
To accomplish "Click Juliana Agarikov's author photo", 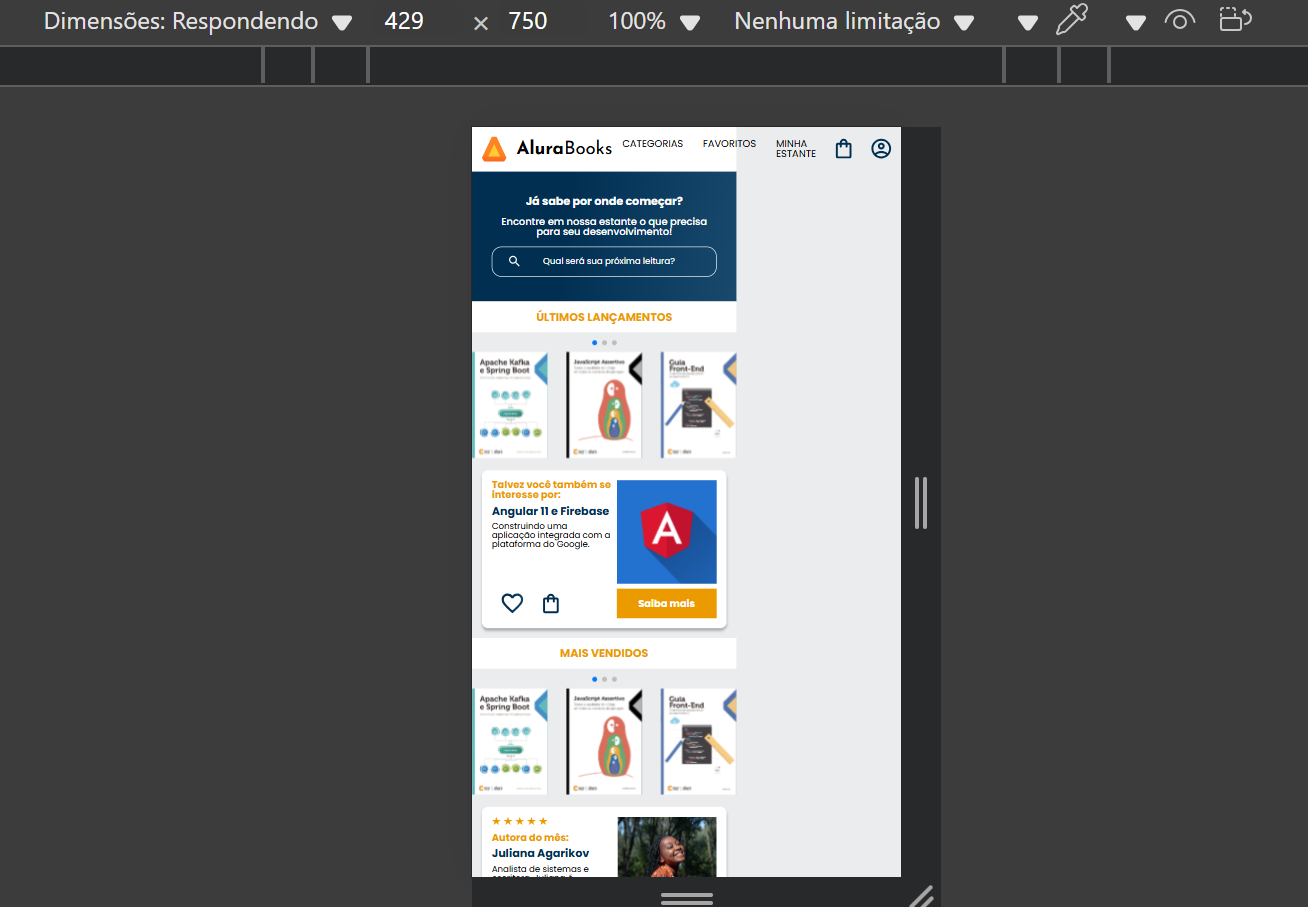I will 667,847.
